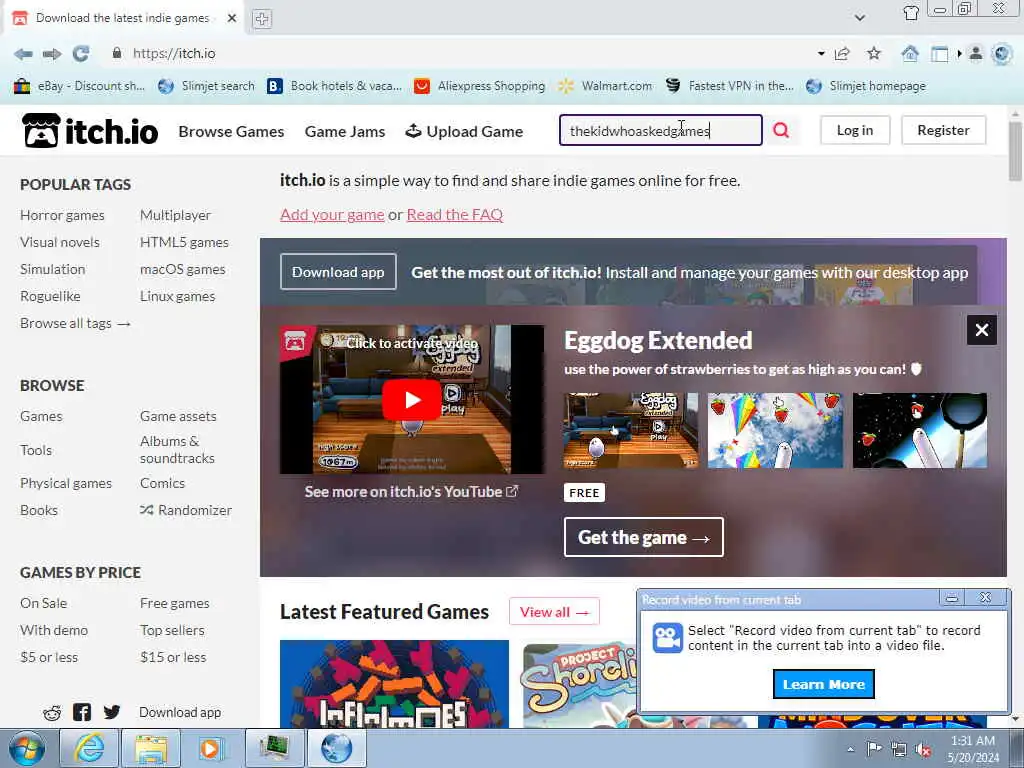Image resolution: width=1024 pixels, height=768 pixels.
Task: Click the Register button
Action: [943, 130]
